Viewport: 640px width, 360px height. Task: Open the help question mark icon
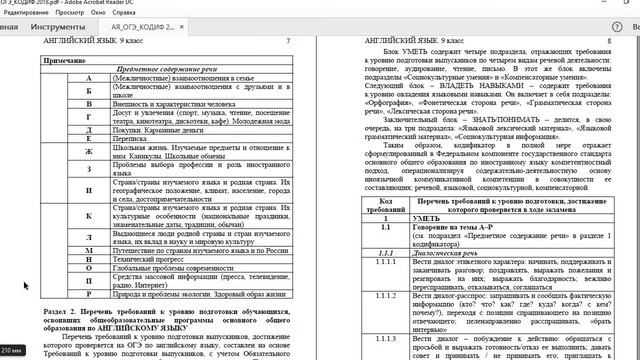point(617,27)
